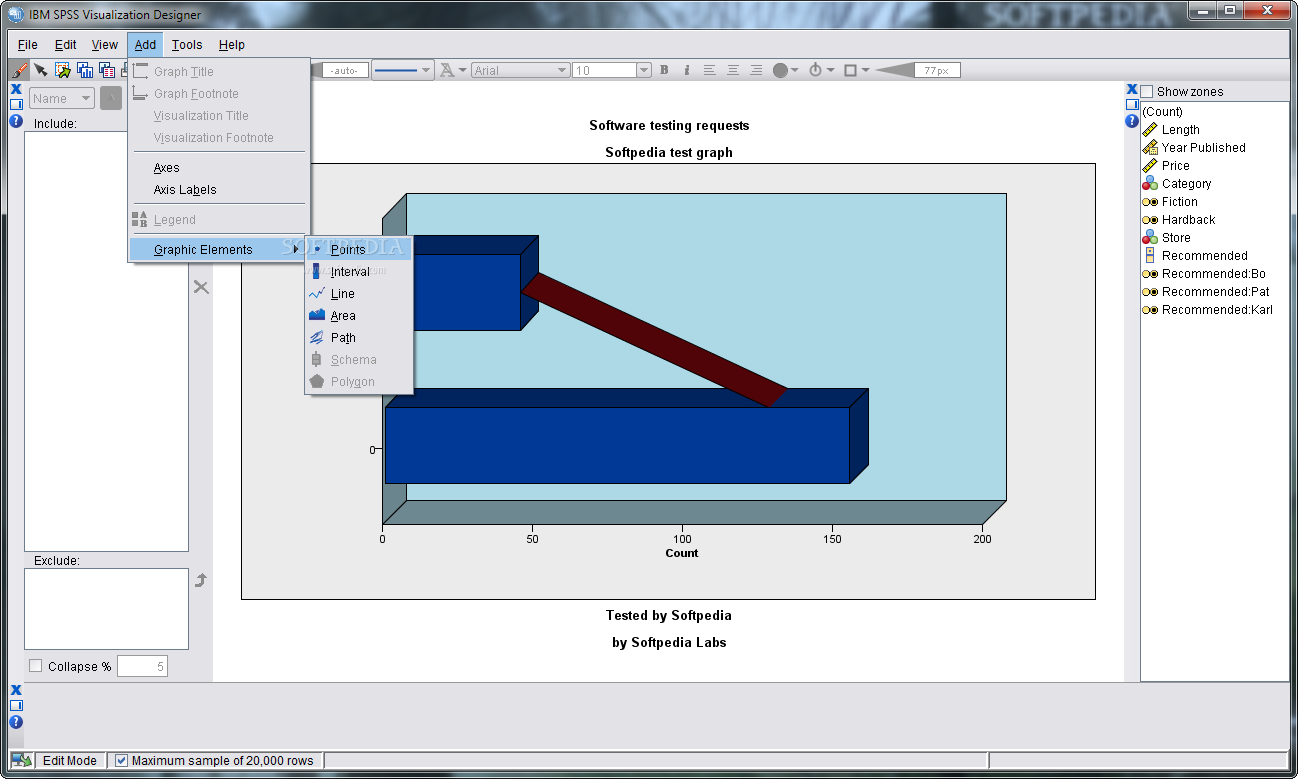Select the Fiction variable
This screenshot has height=779, width=1298.
click(1170, 202)
